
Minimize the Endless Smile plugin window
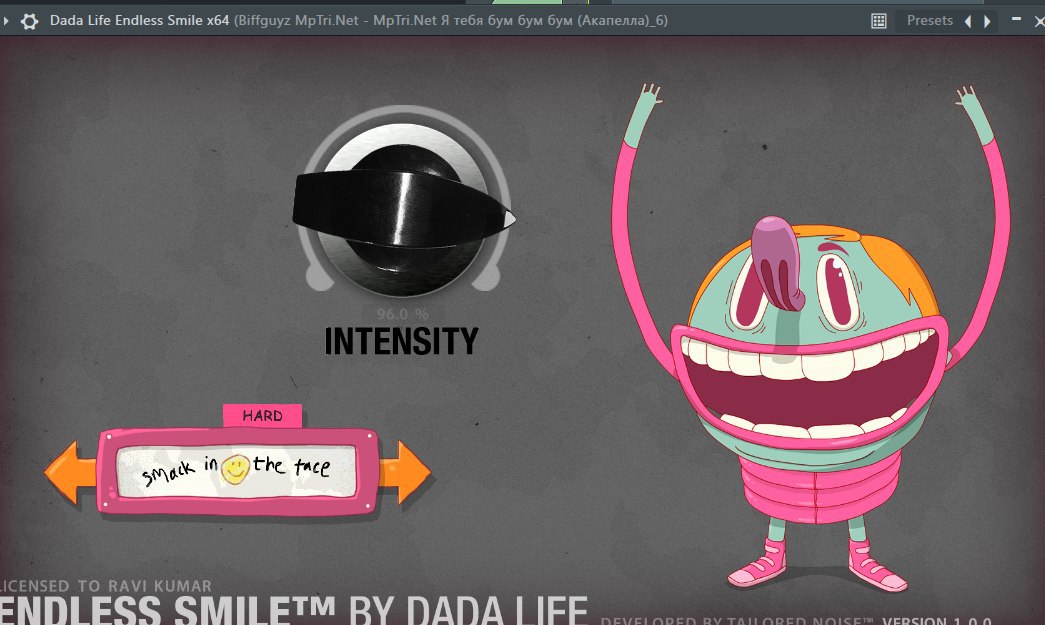pyautogui.click(x=1016, y=19)
